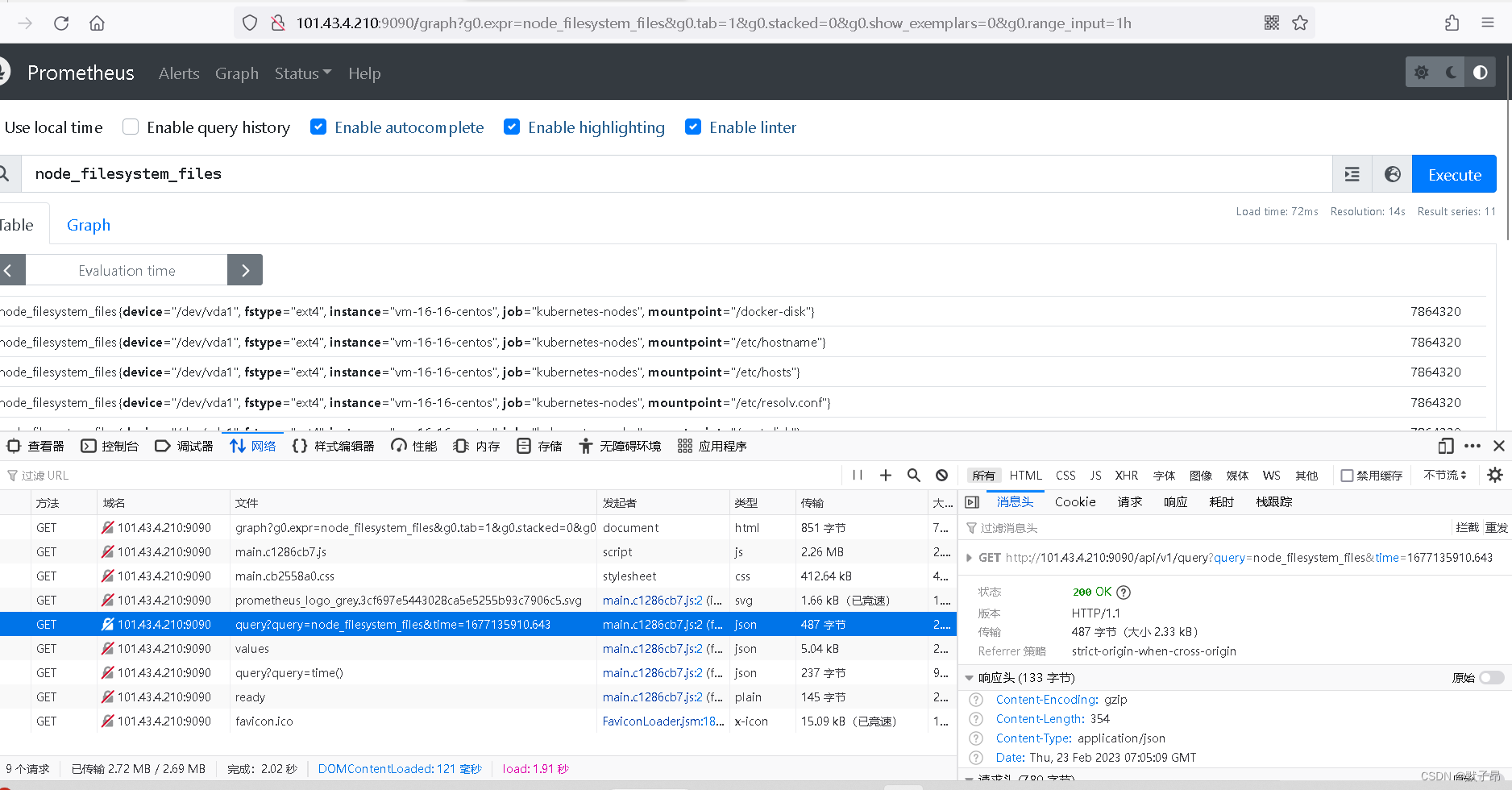Go to browser home page icon
This screenshot has width=1512, height=790.
(x=97, y=23)
